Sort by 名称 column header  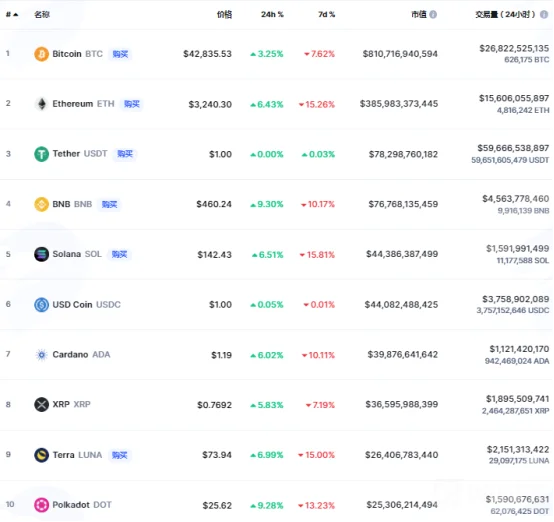(x=42, y=14)
